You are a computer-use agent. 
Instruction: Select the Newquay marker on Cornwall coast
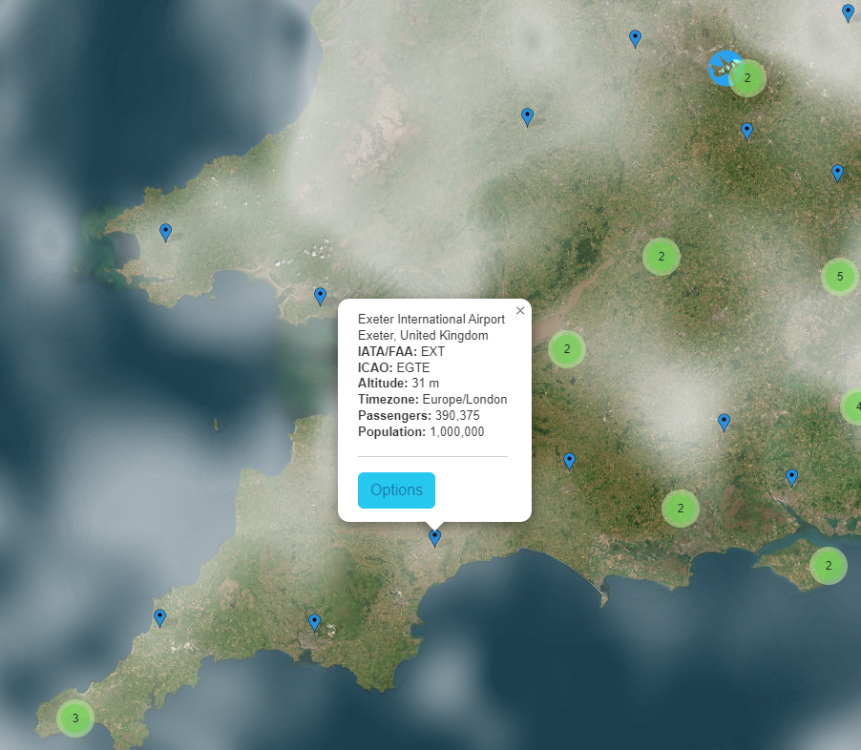point(160,618)
